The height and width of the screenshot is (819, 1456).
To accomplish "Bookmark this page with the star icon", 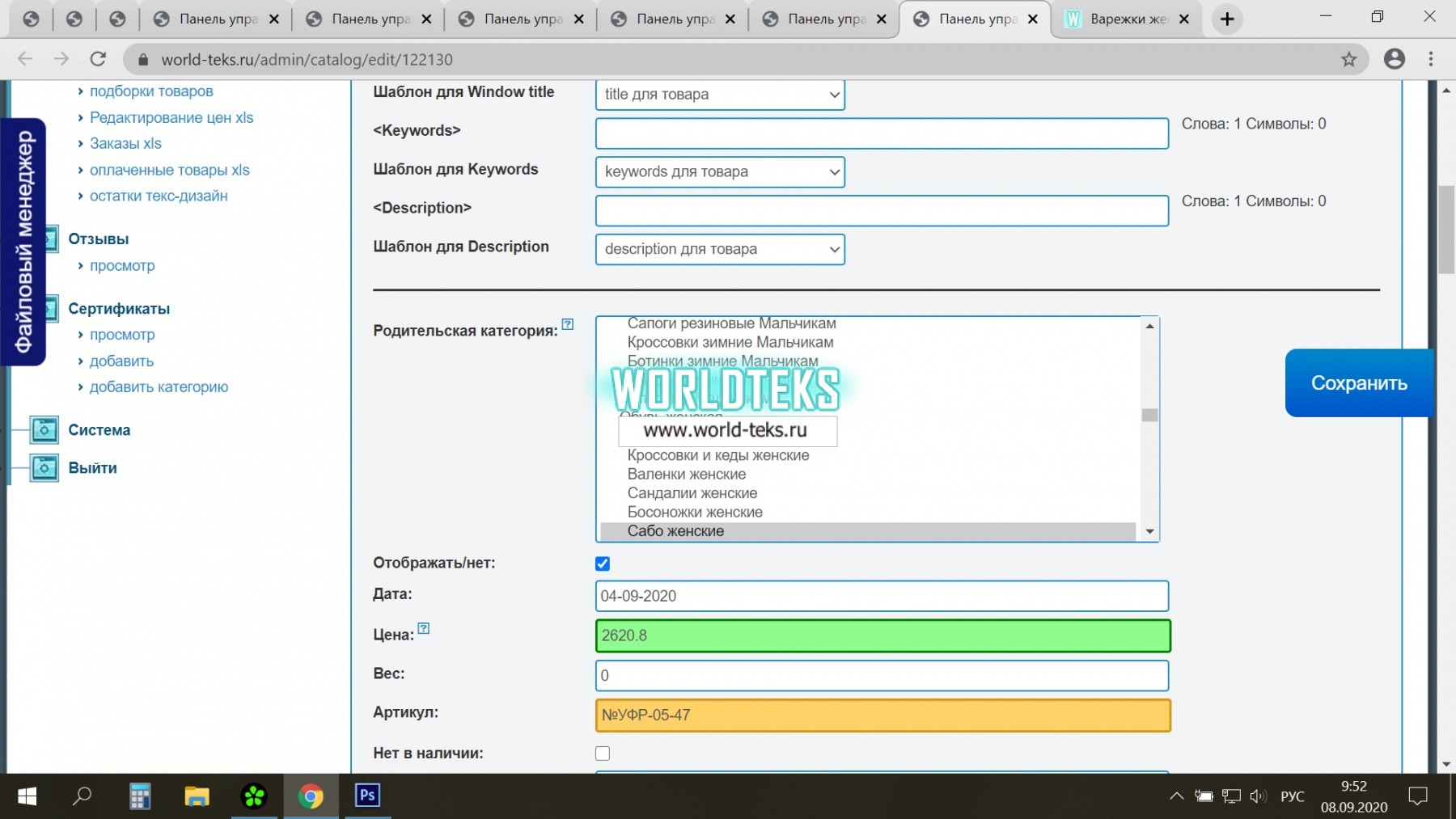I will [1348, 59].
